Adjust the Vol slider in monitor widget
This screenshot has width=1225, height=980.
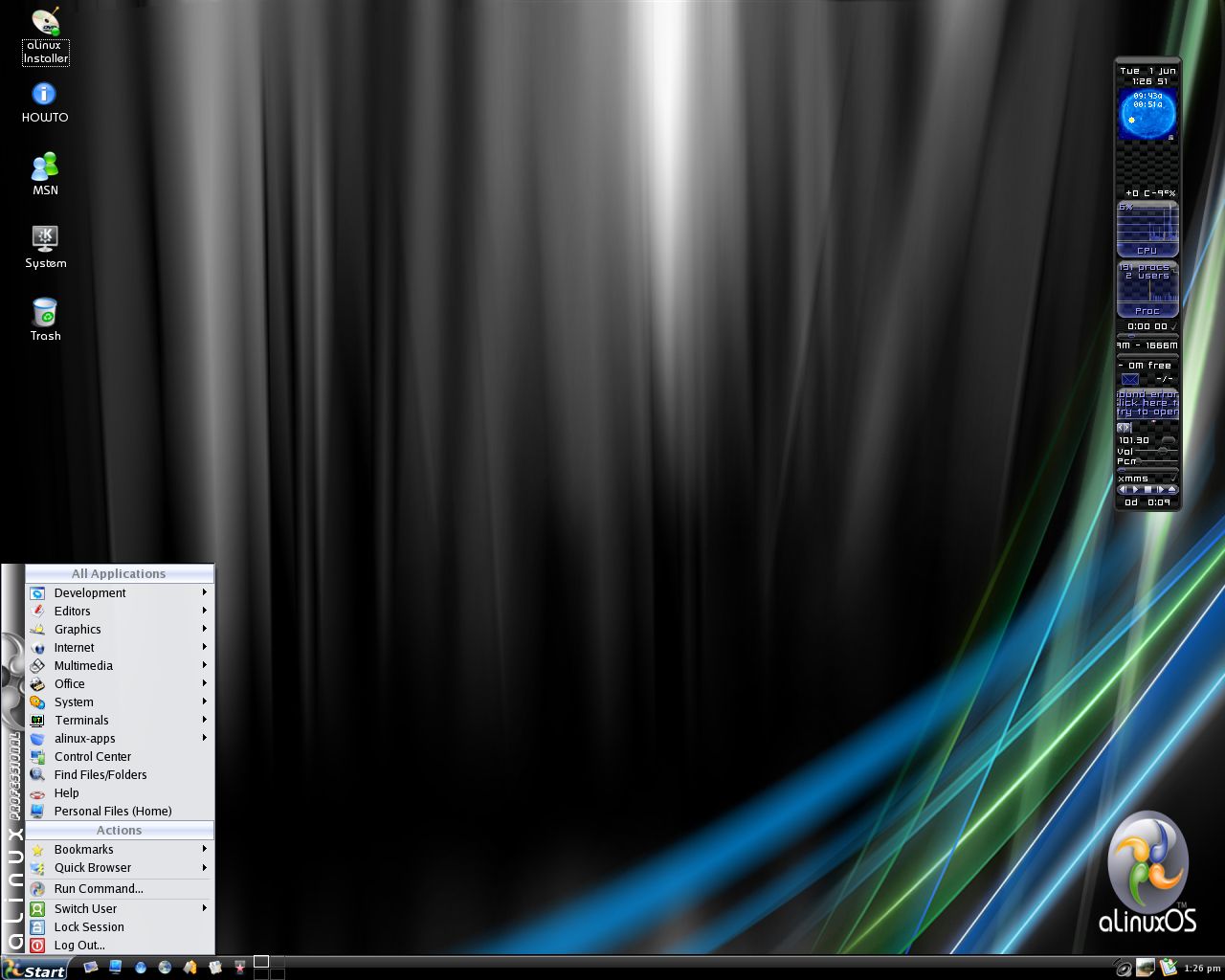click(x=1162, y=451)
